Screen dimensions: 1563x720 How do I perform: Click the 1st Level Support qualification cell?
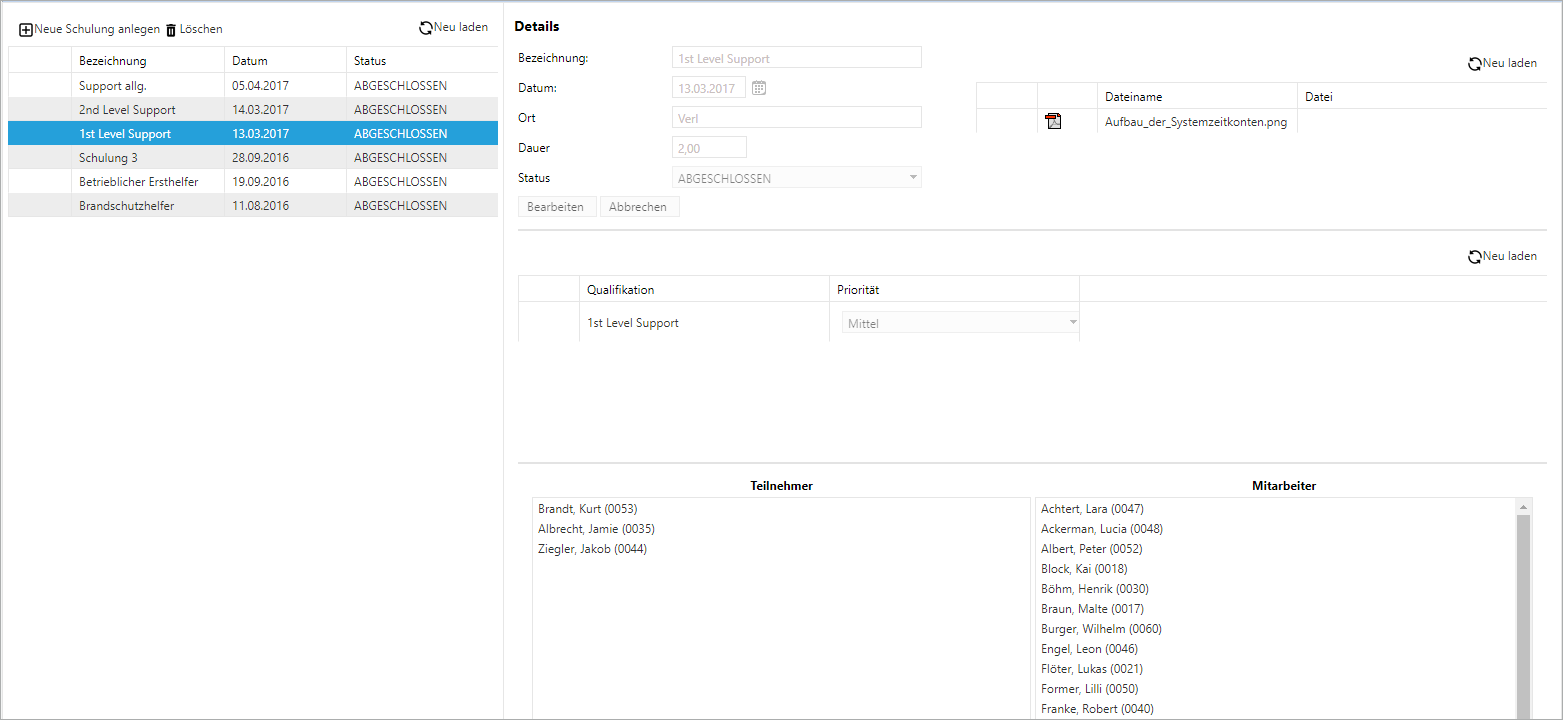pyautogui.click(x=704, y=323)
